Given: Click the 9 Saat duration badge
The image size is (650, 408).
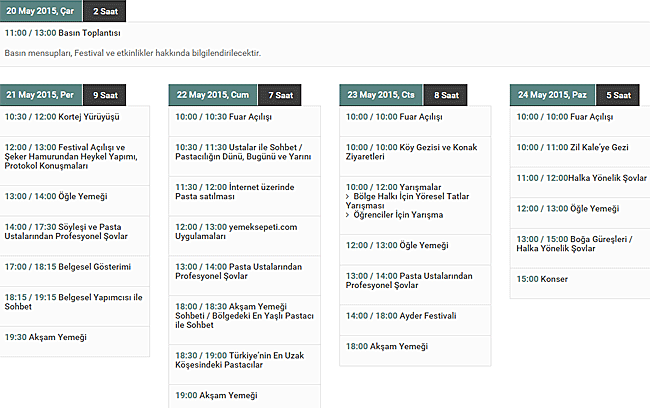Looking at the screenshot, I should [104, 95].
